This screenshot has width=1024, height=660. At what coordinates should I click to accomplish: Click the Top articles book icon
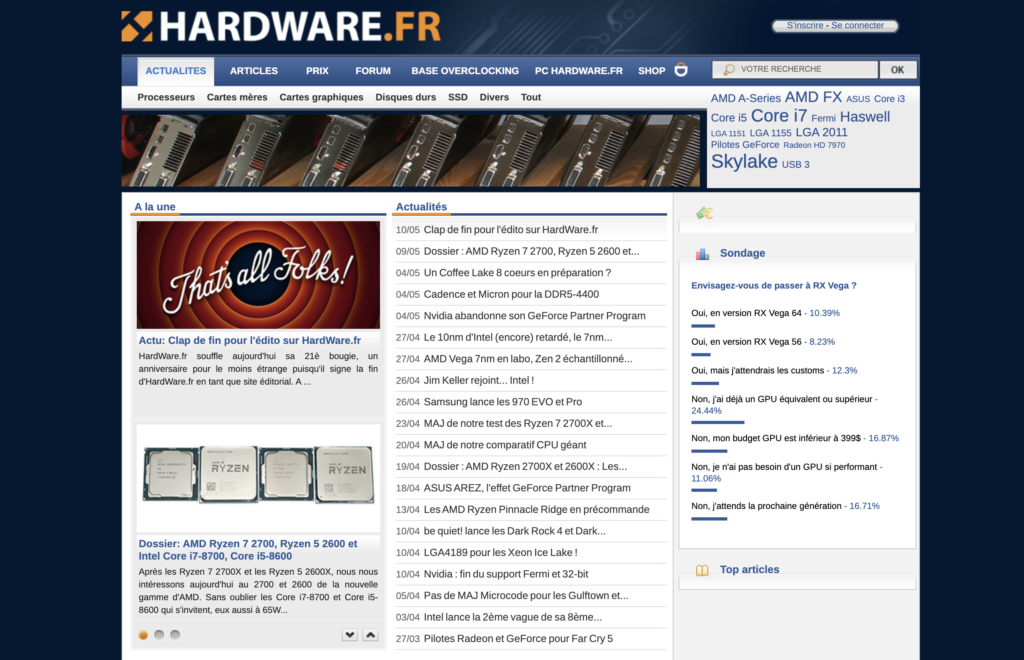702,570
